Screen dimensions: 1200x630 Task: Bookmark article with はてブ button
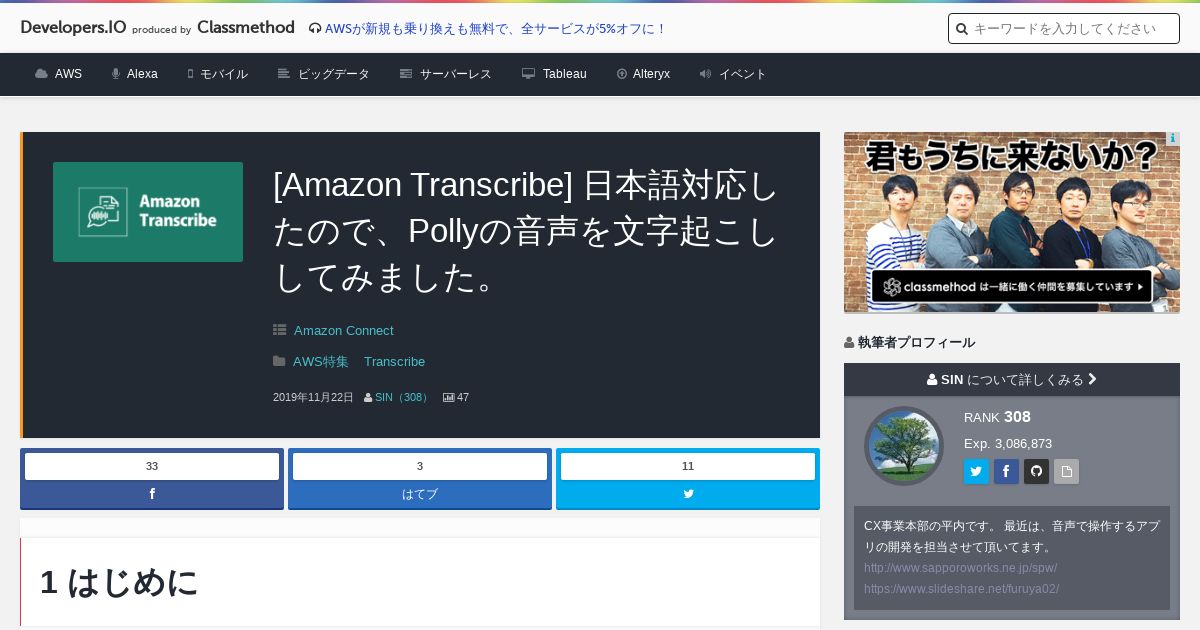coord(420,494)
